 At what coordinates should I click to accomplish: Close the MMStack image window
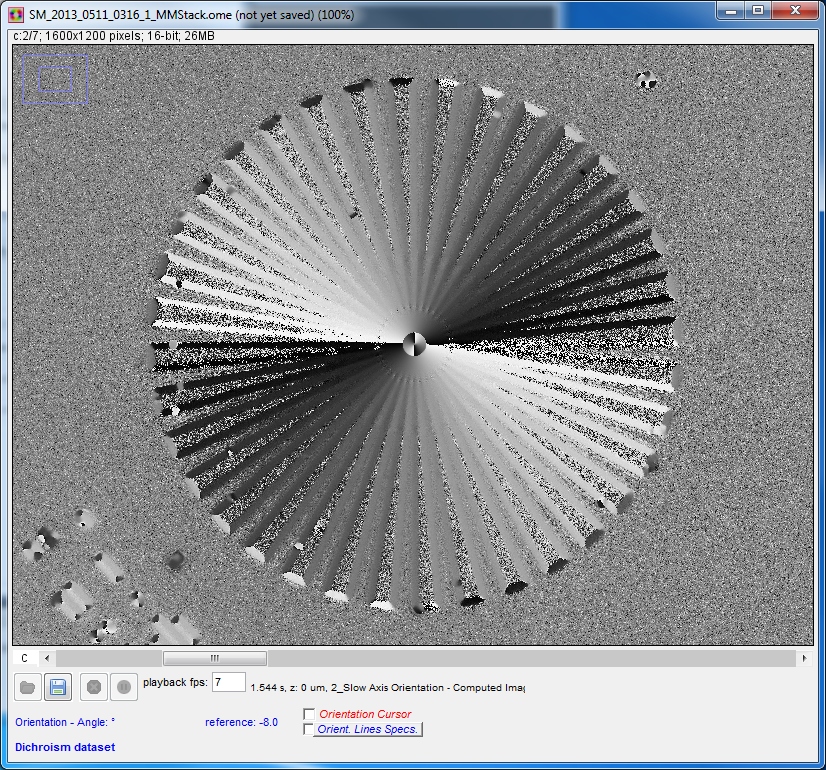(x=795, y=12)
